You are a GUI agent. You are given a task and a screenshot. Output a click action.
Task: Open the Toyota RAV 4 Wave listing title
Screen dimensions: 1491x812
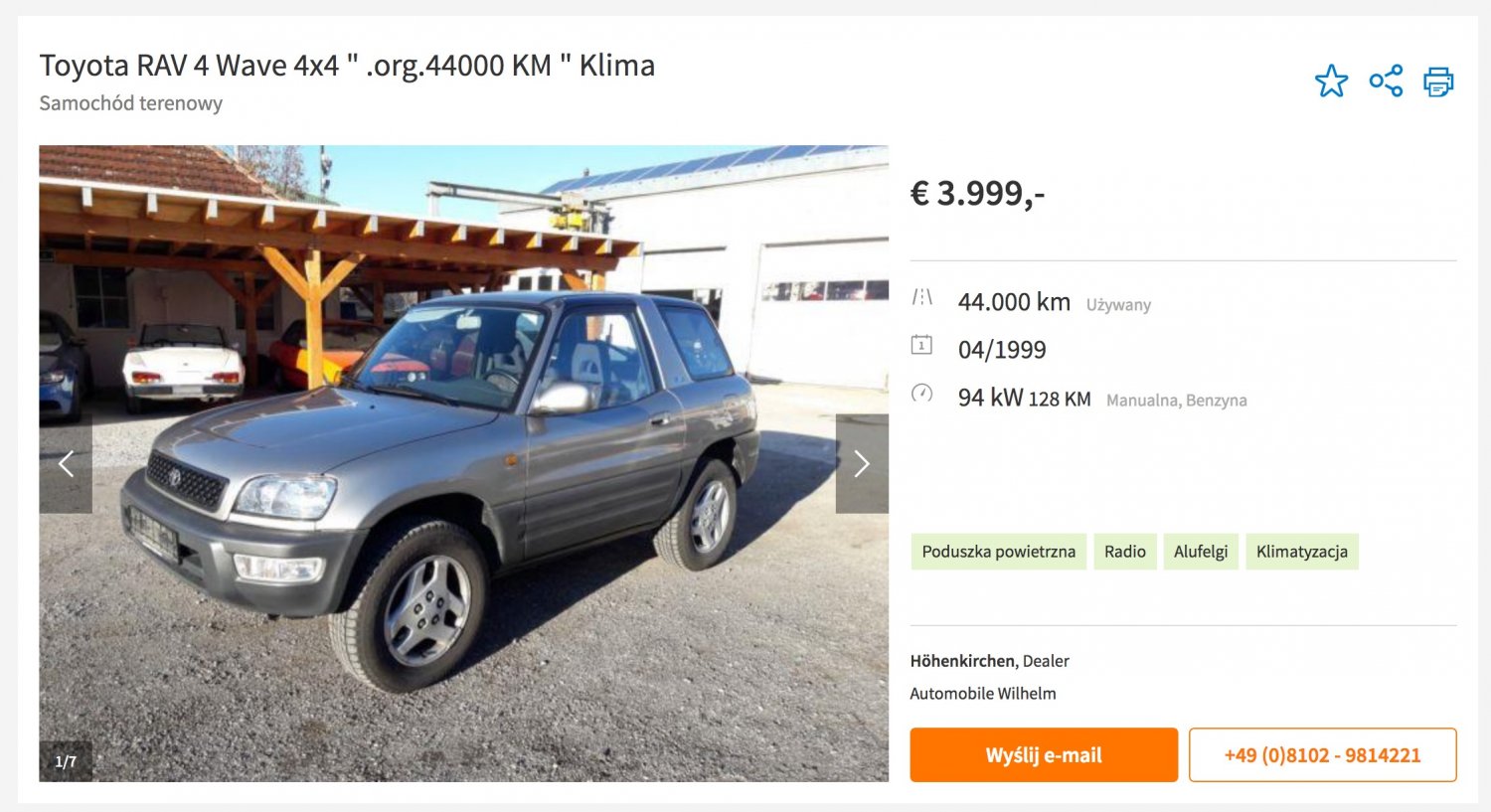click(347, 66)
